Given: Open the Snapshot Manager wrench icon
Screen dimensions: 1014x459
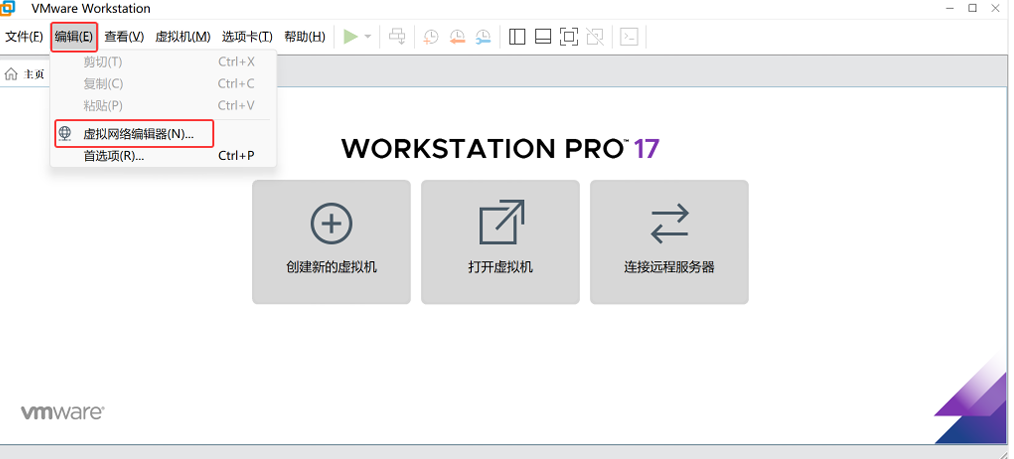Looking at the screenshot, I should coord(483,37).
